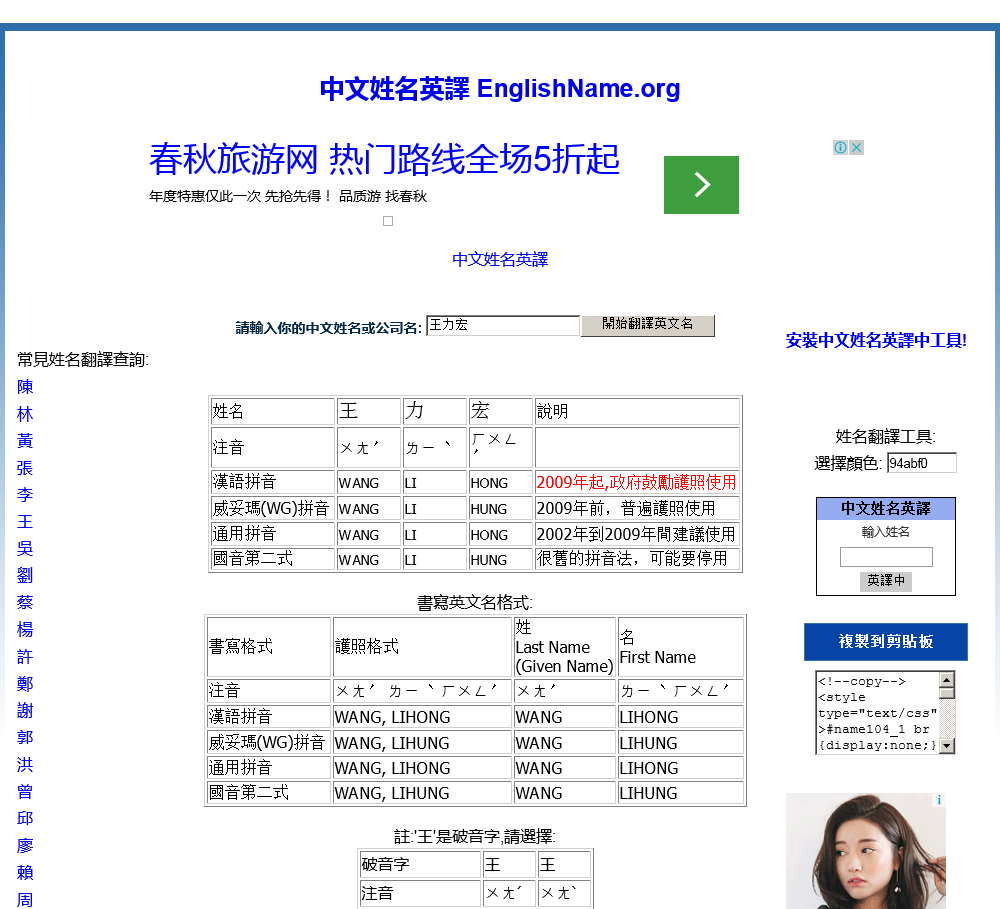1000x909 pixels.
Task: Open surname link 林
Action: pyautogui.click(x=25, y=414)
